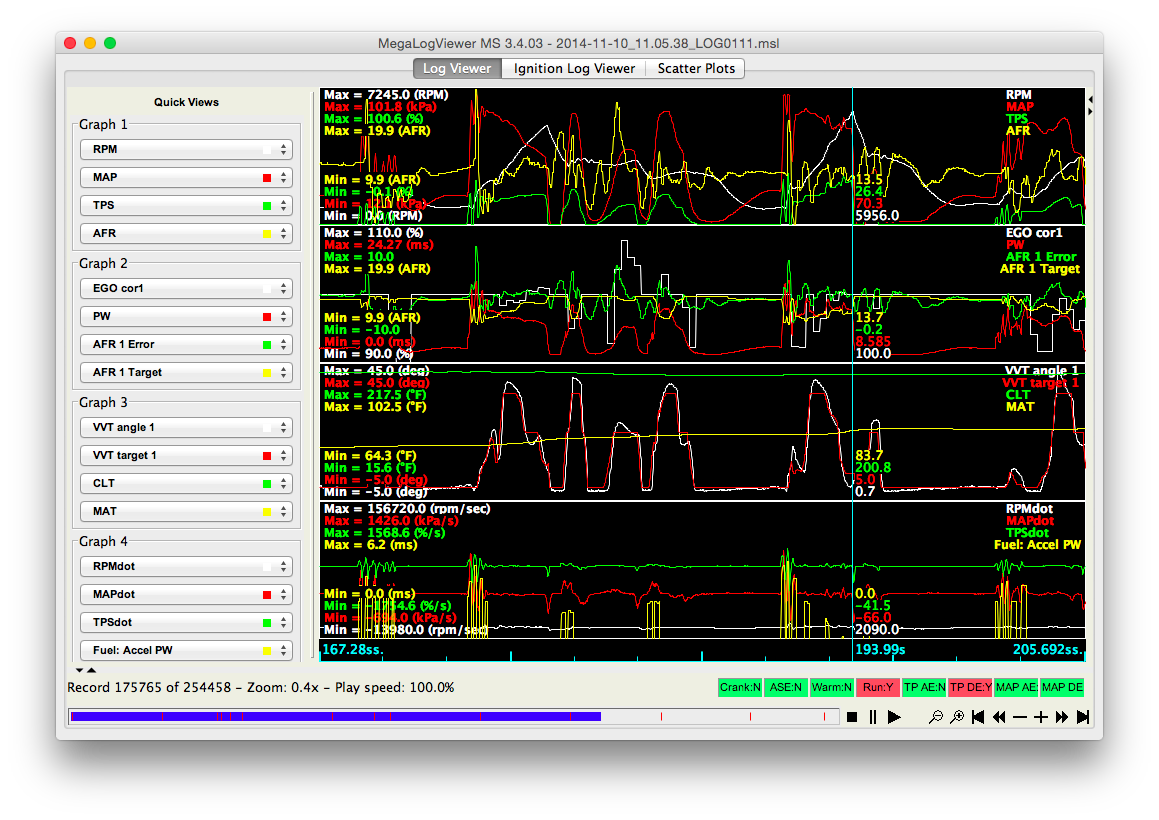This screenshot has width=1159, height=820.
Task: Toggle the TP DE:Y status indicator
Action: click(969, 688)
